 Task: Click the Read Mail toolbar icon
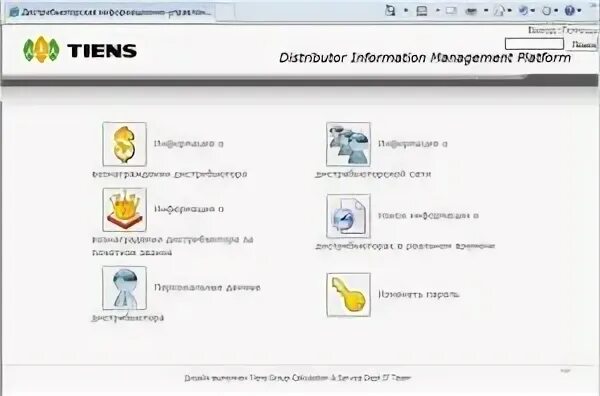pyautogui.click(x=451, y=11)
